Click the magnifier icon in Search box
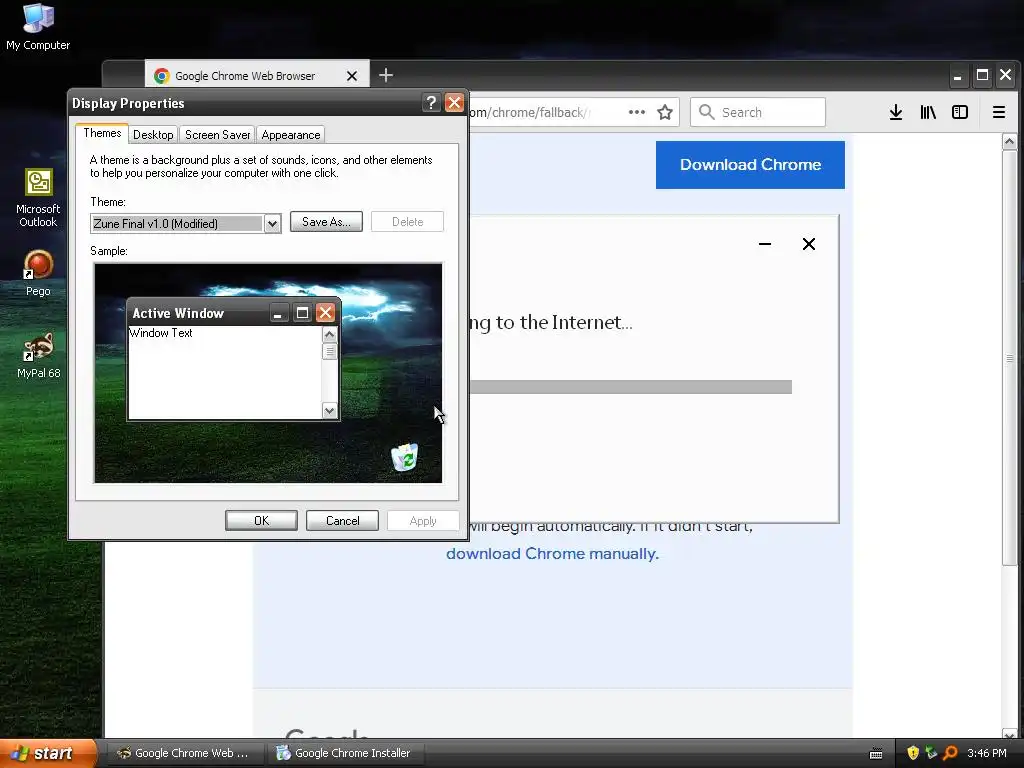Screen dimensions: 1024x768 [706, 112]
